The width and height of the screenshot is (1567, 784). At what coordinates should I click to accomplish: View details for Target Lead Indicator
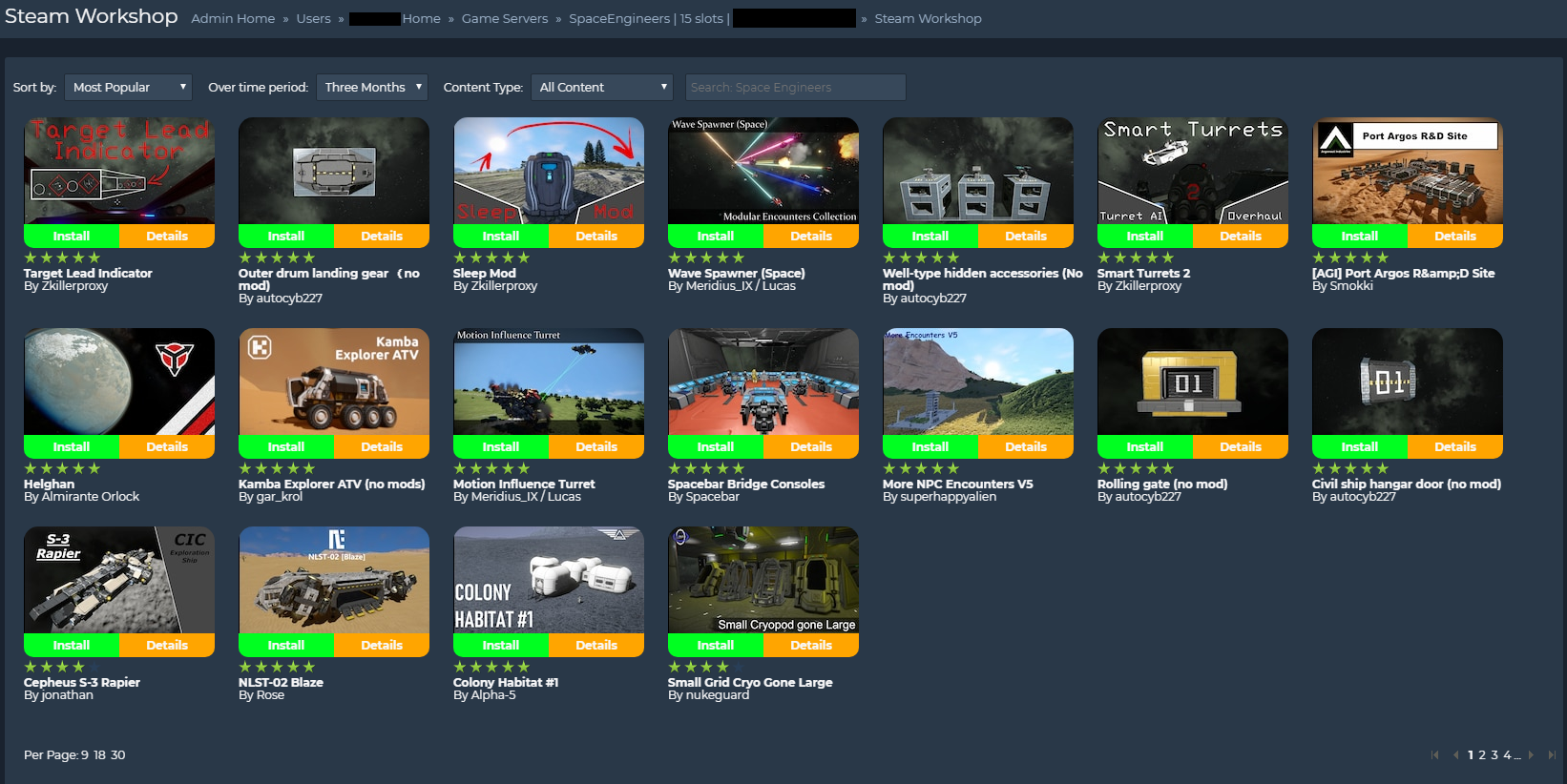pyautogui.click(x=167, y=236)
